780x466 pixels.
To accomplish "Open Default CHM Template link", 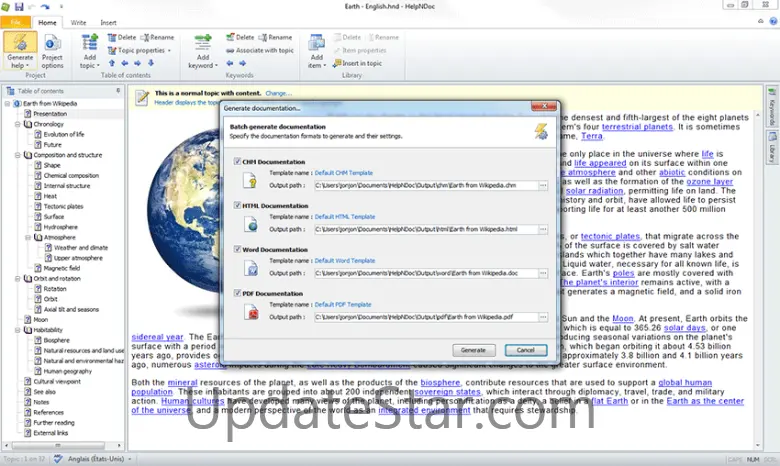I will pos(344,173).
